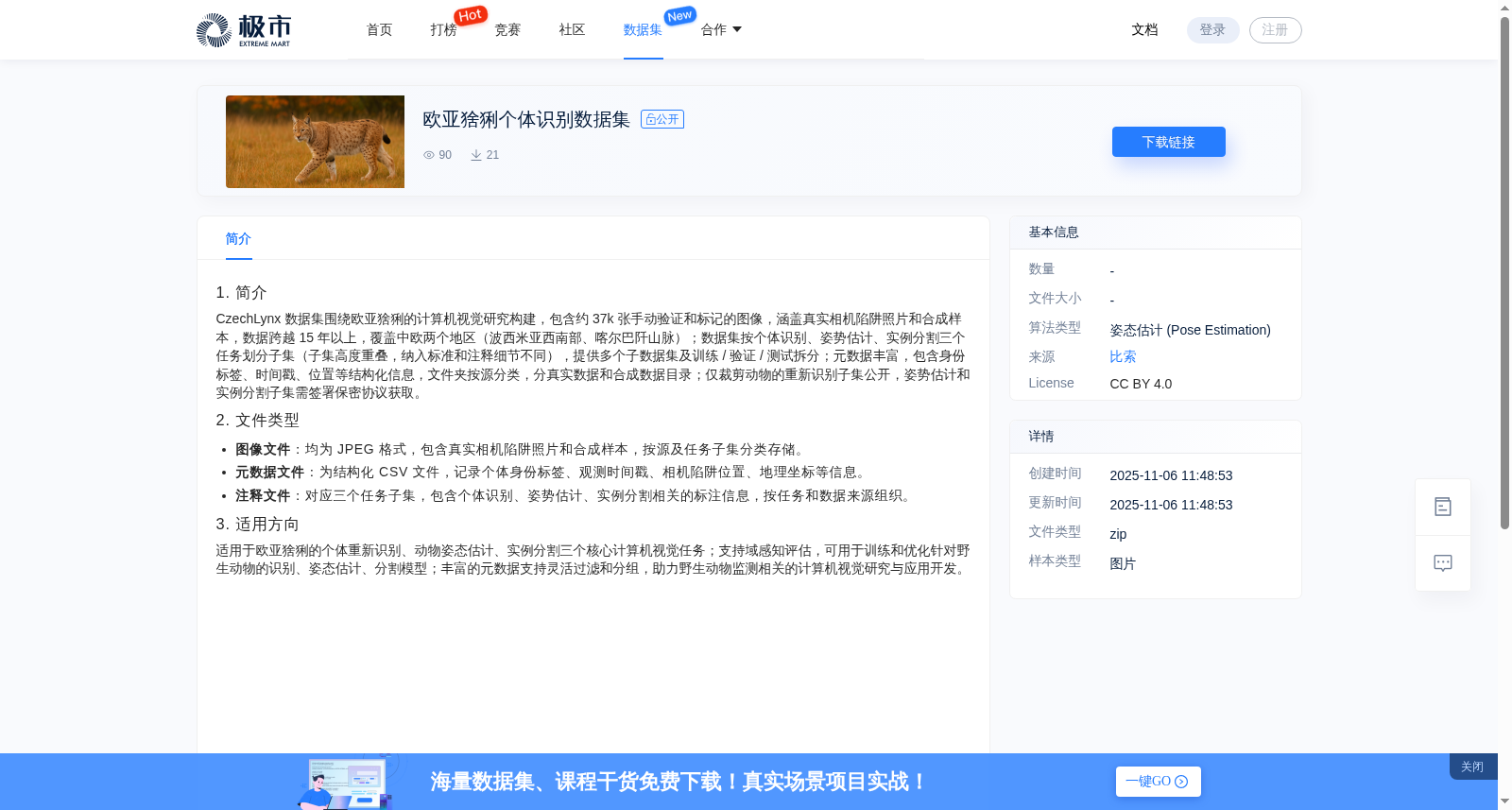Click the banner illustration graphic

point(346,782)
